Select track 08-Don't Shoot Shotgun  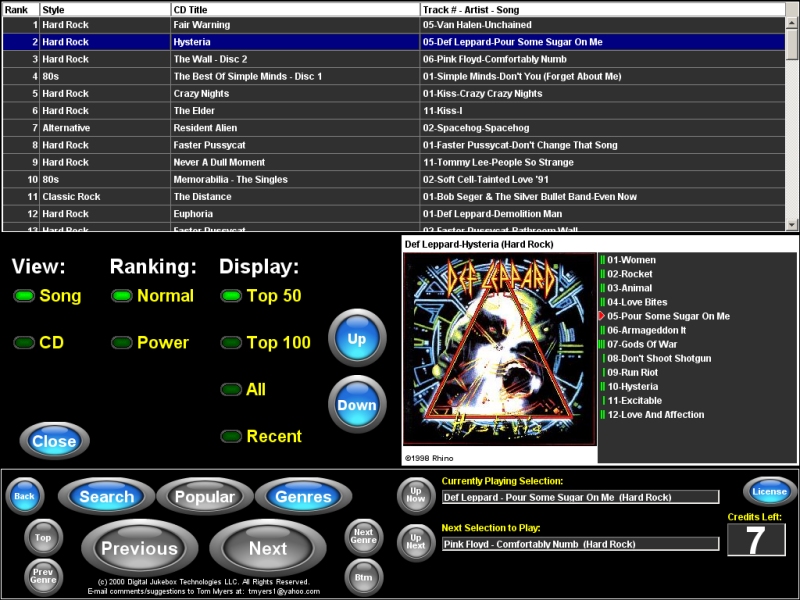point(659,358)
